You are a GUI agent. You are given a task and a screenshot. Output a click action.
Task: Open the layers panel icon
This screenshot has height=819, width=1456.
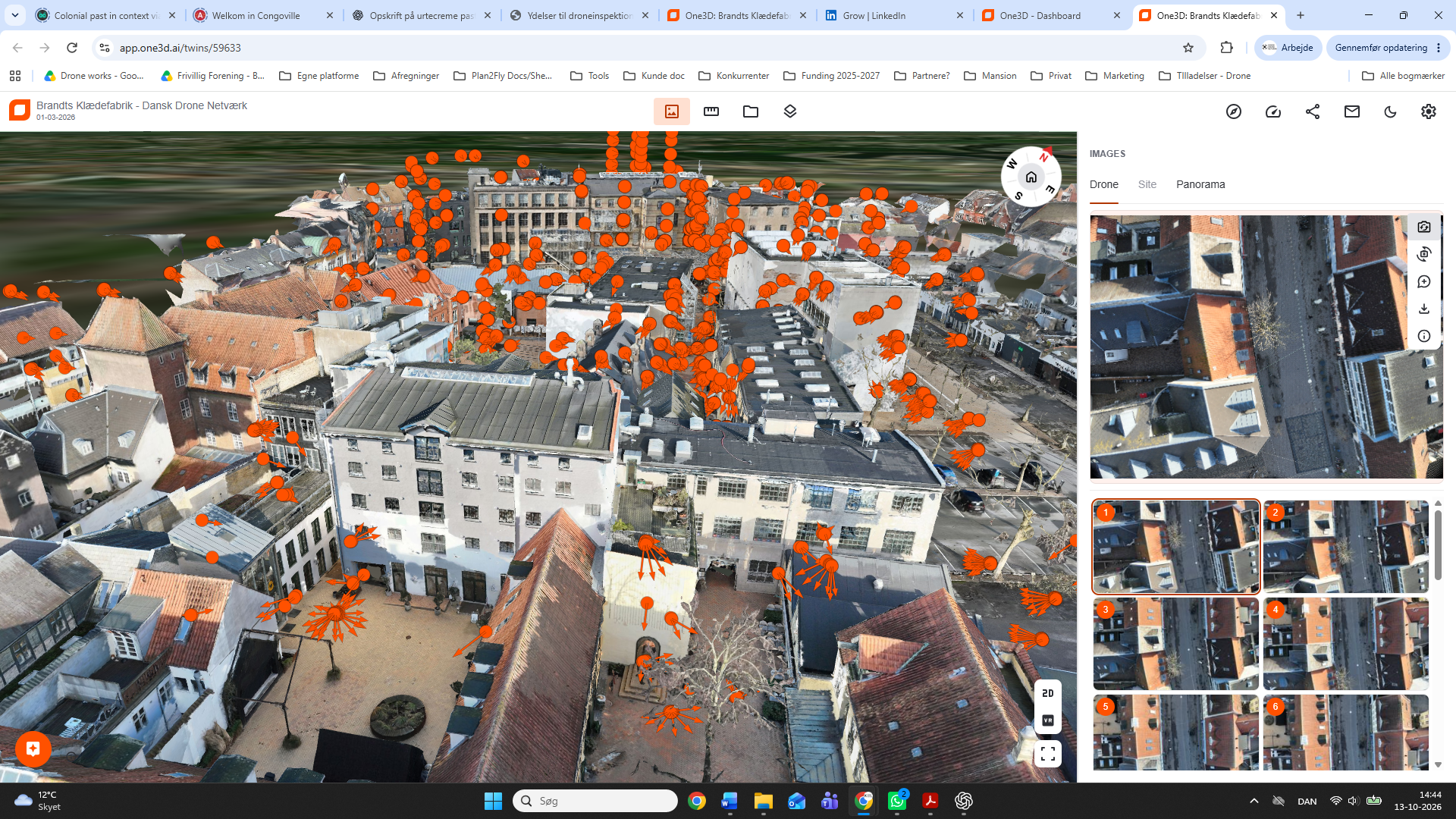tap(790, 111)
